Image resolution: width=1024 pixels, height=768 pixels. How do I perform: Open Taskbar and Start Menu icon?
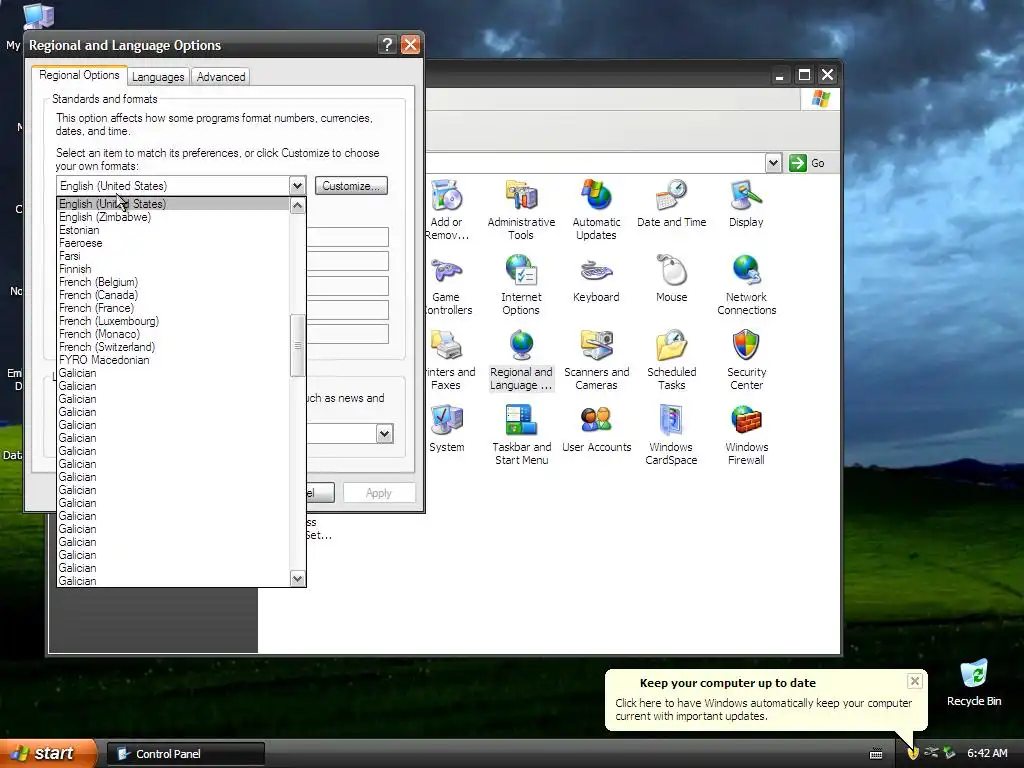[x=521, y=435]
